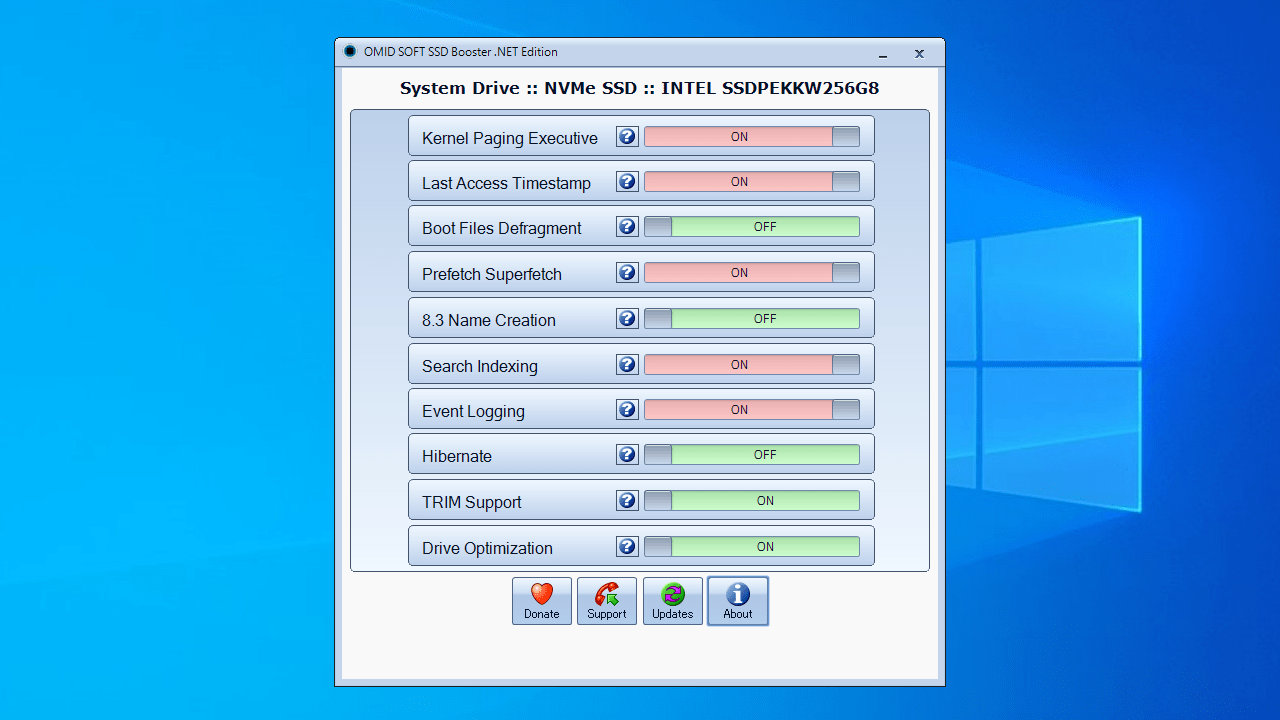1280x720 pixels.
Task: Click the OMID SOFT SSD Booster window title
Action: click(461, 52)
